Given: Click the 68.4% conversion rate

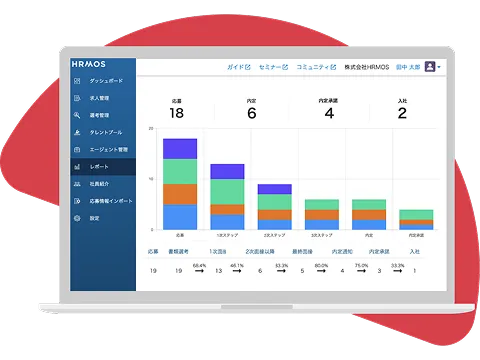Looking at the screenshot, I should pos(199,266).
